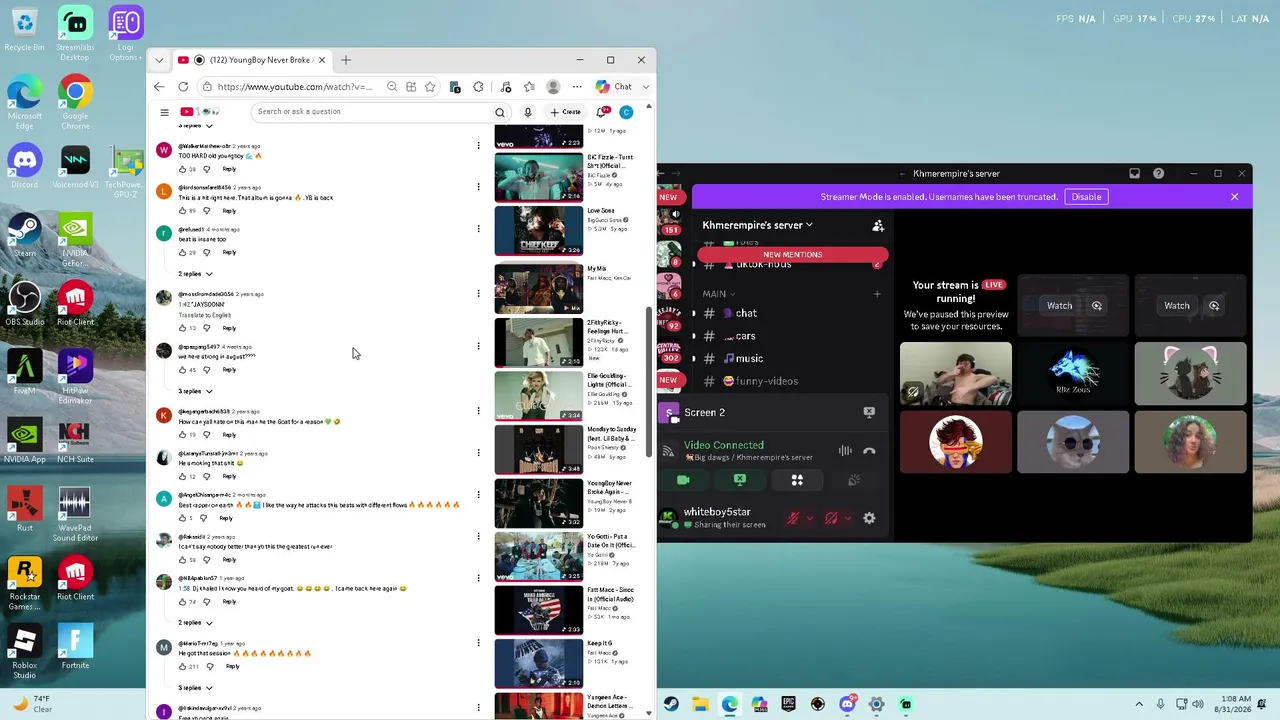Open Voicemod V3 desktop shortcut
This screenshot has width=1280, height=720.
[75, 167]
